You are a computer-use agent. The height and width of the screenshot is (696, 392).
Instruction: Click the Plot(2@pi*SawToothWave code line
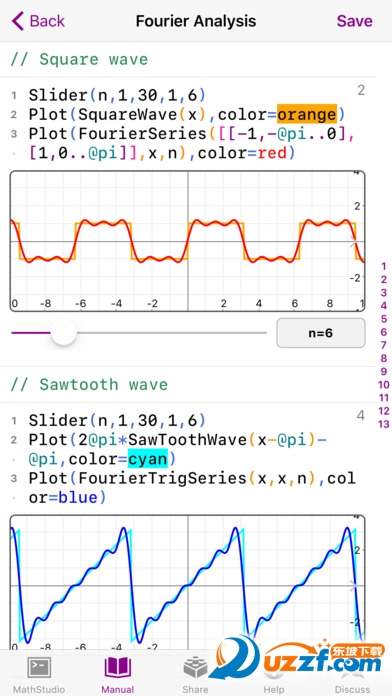[x=178, y=449]
